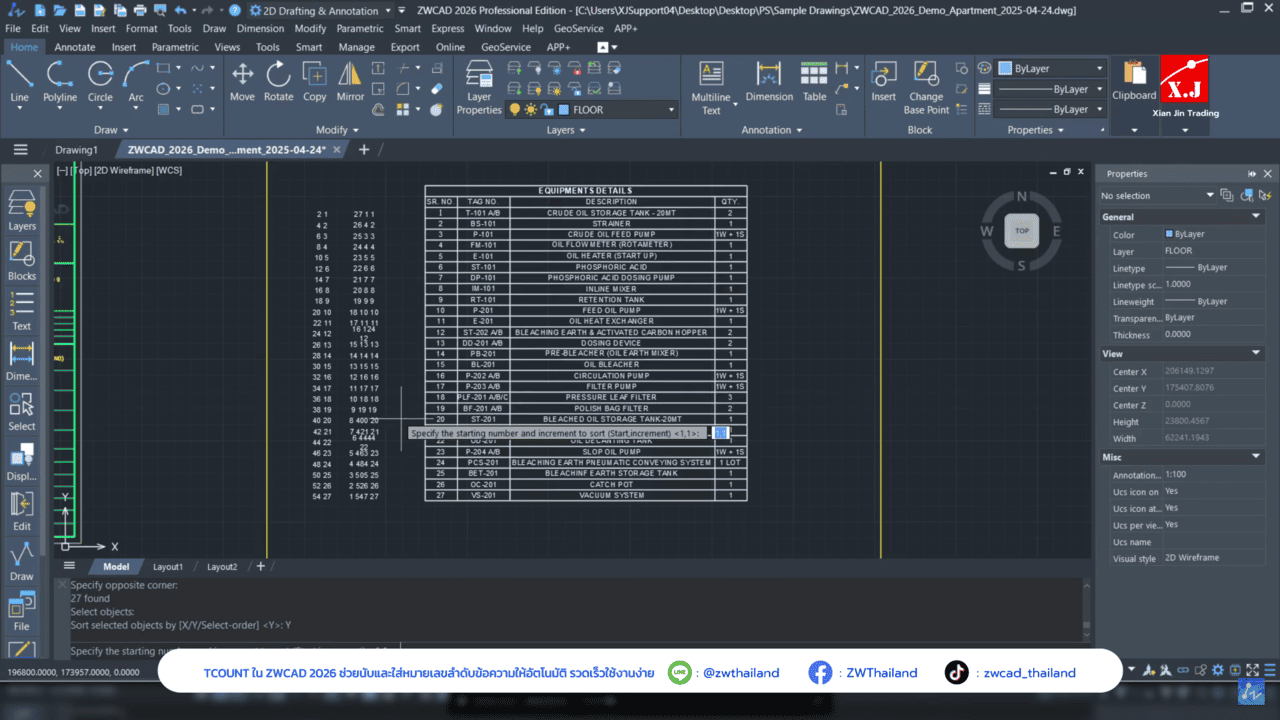Insert a Table from the ribbon

(x=815, y=80)
